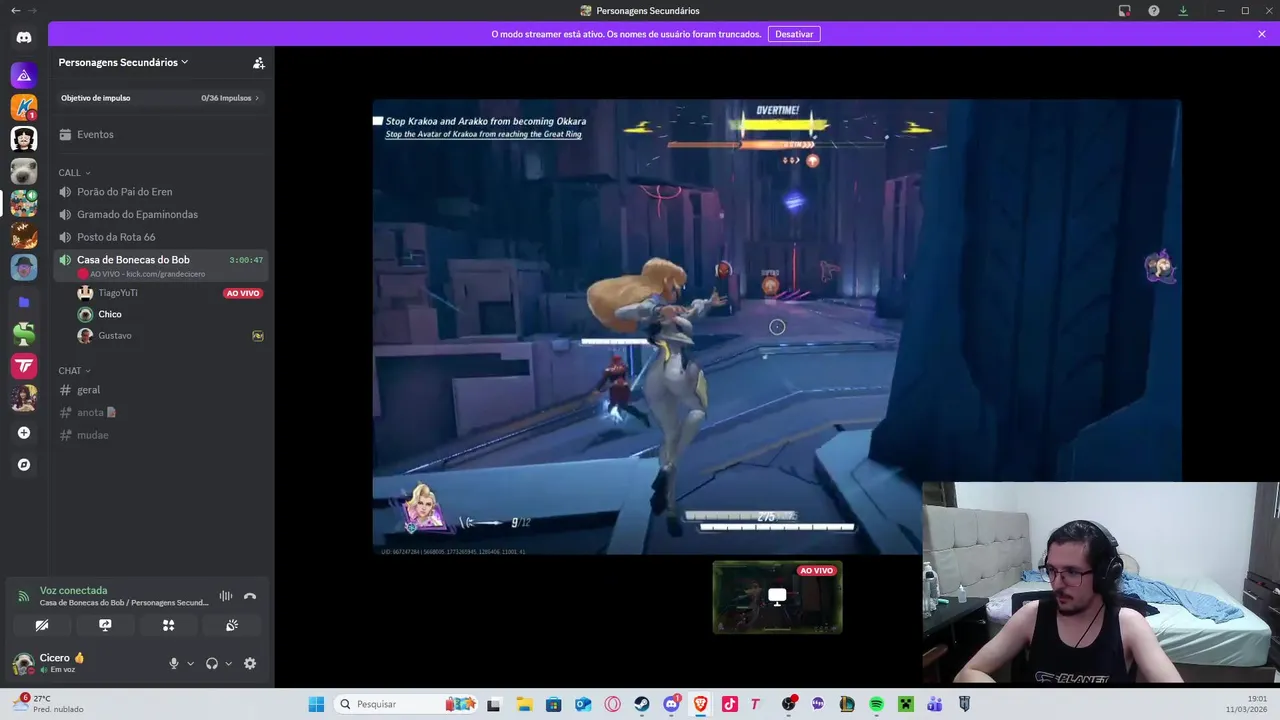The image size is (1280, 720).
Task: Invite members icon next to server name
Action: [258, 63]
